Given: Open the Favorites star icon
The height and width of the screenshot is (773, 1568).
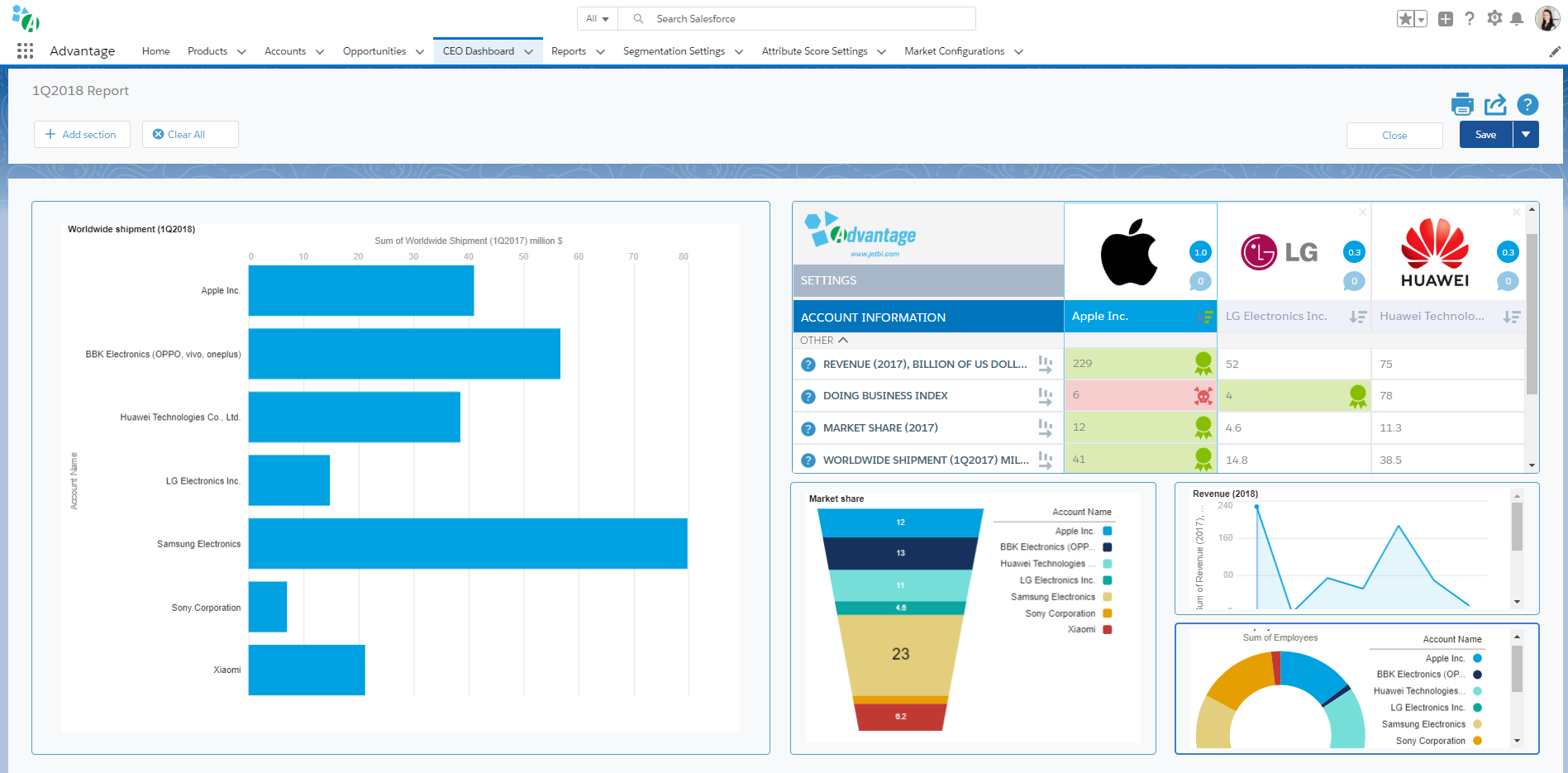Looking at the screenshot, I should click(1405, 18).
